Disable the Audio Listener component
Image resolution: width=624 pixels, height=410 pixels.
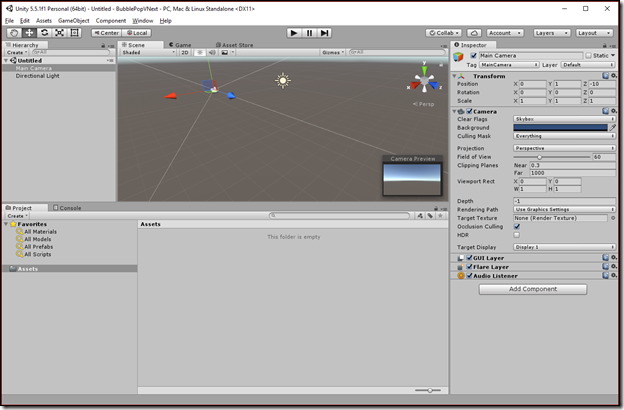click(469, 275)
